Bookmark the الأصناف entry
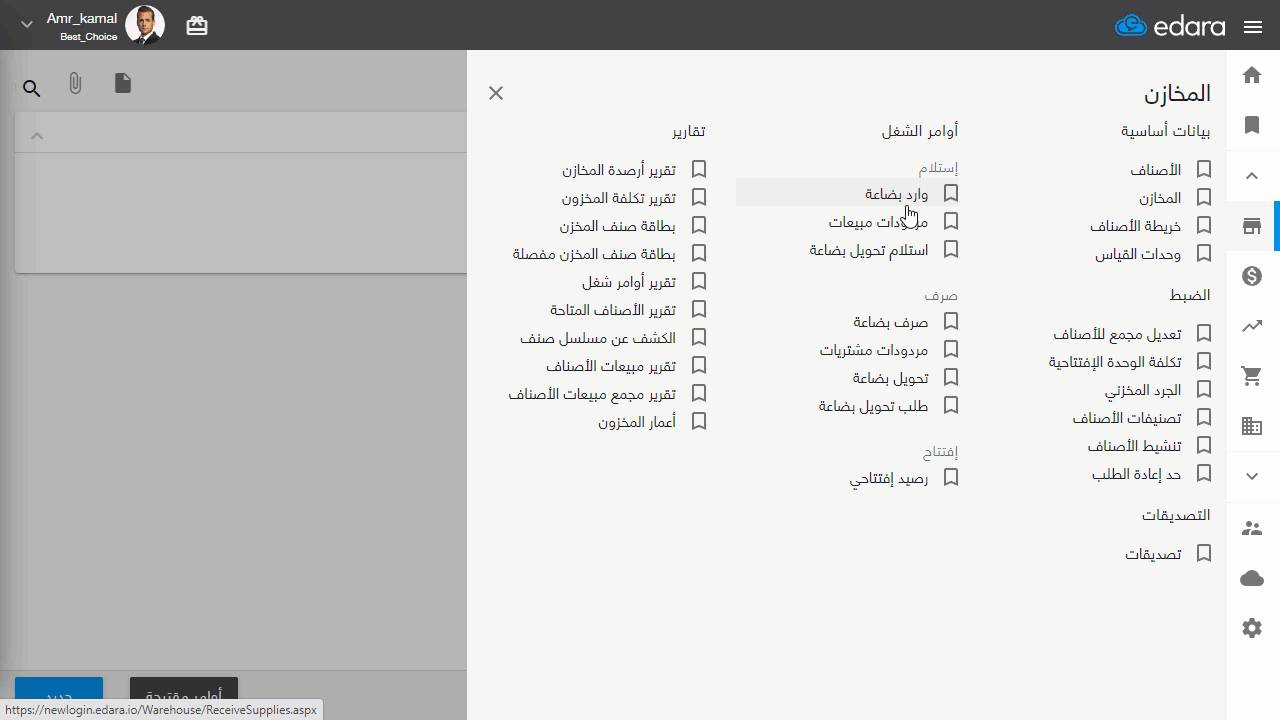The height and width of the screenshot is (720, 1280). [1204, 170]
